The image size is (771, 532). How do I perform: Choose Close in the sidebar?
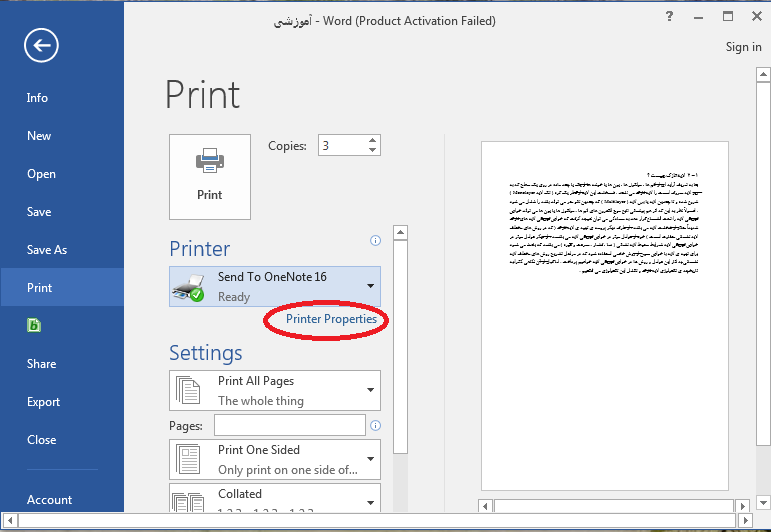[x=41, y=440]
